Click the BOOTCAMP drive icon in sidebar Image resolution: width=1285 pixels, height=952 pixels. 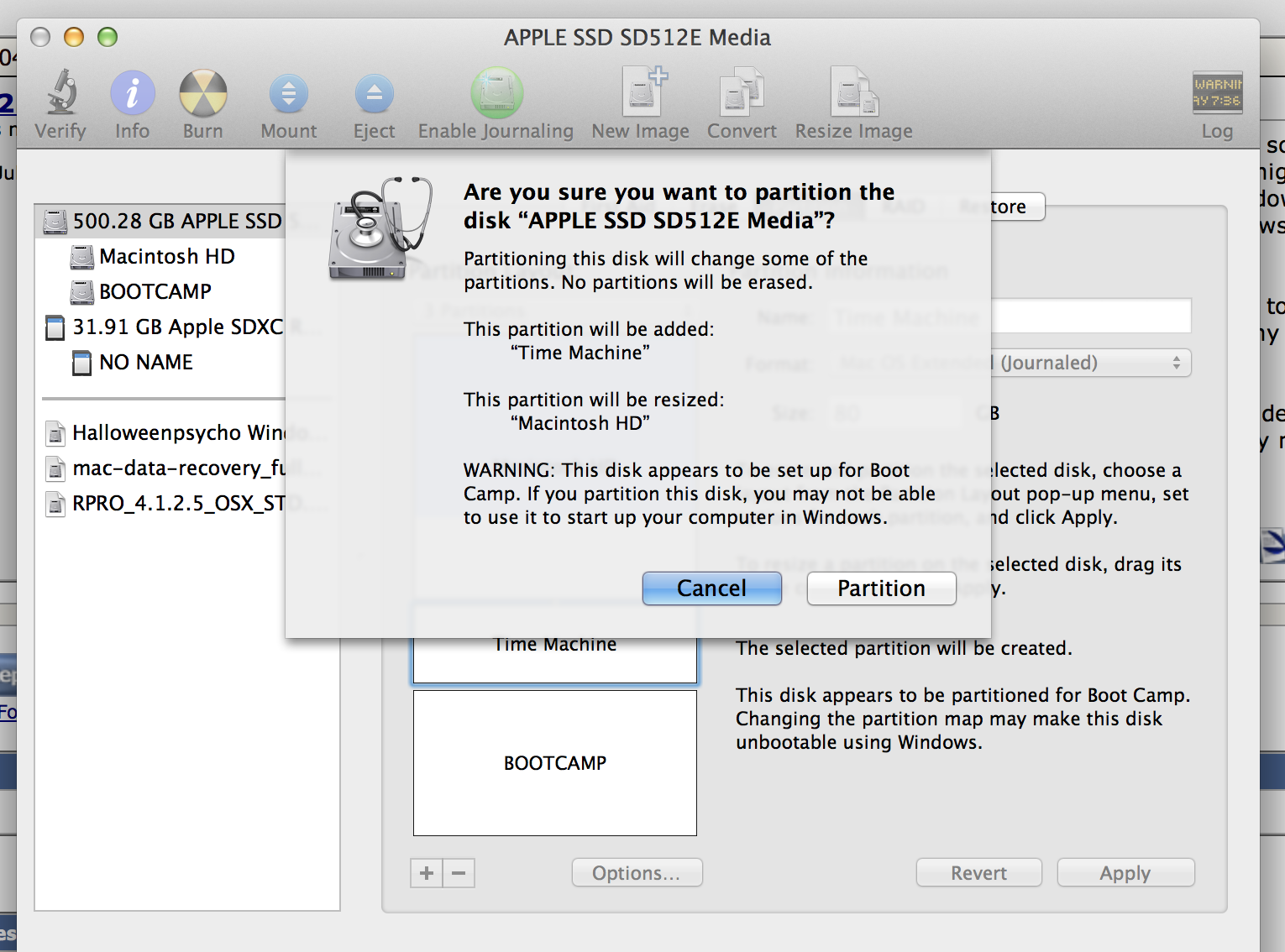click(82, 292)
